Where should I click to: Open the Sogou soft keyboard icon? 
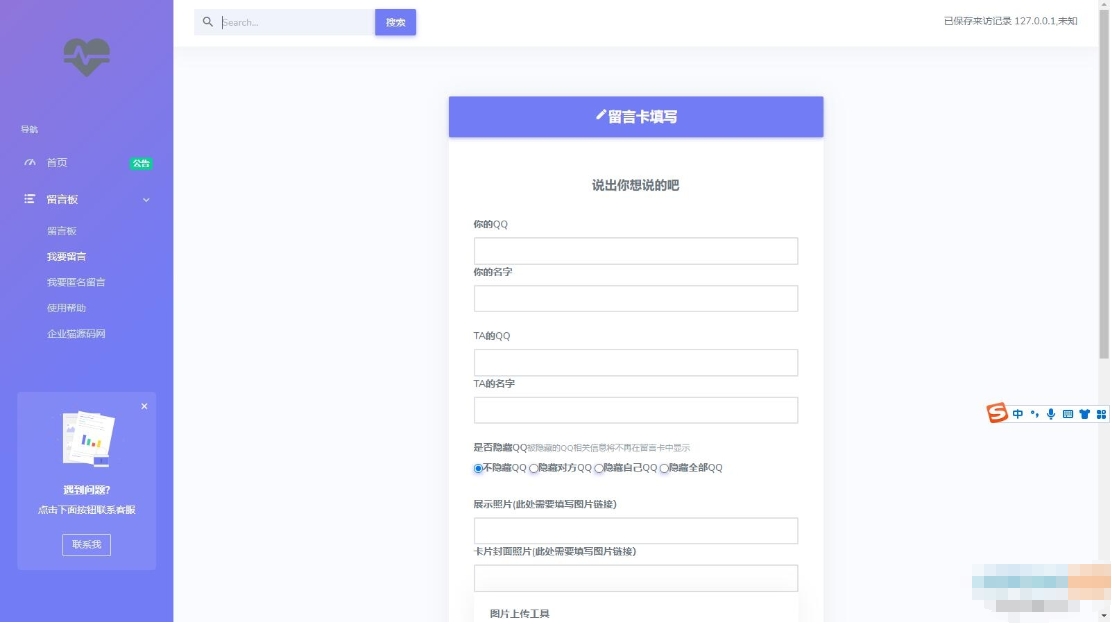[x=1068, y=414]
